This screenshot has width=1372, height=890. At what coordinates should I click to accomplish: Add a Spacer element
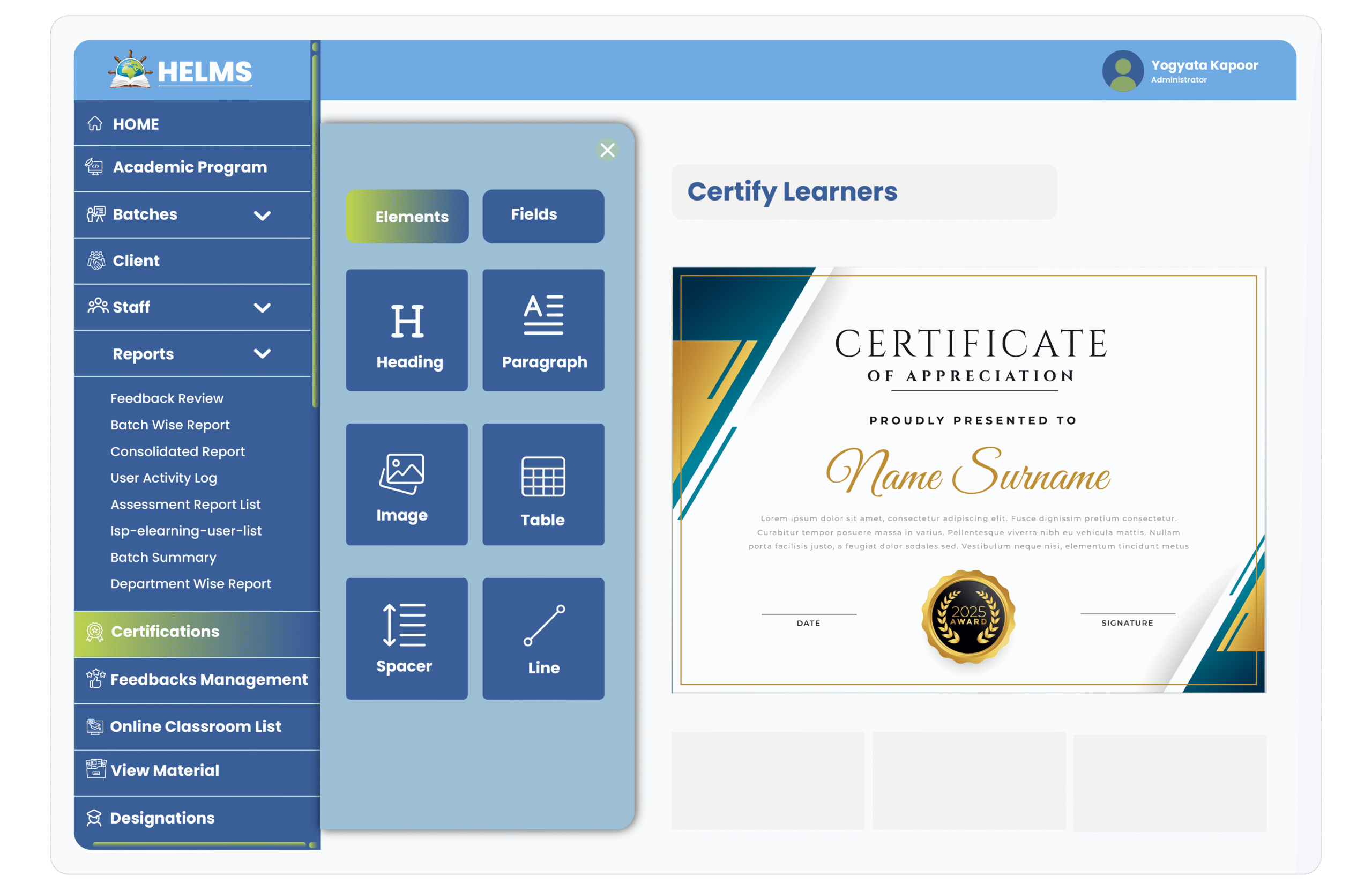[406, 639]
